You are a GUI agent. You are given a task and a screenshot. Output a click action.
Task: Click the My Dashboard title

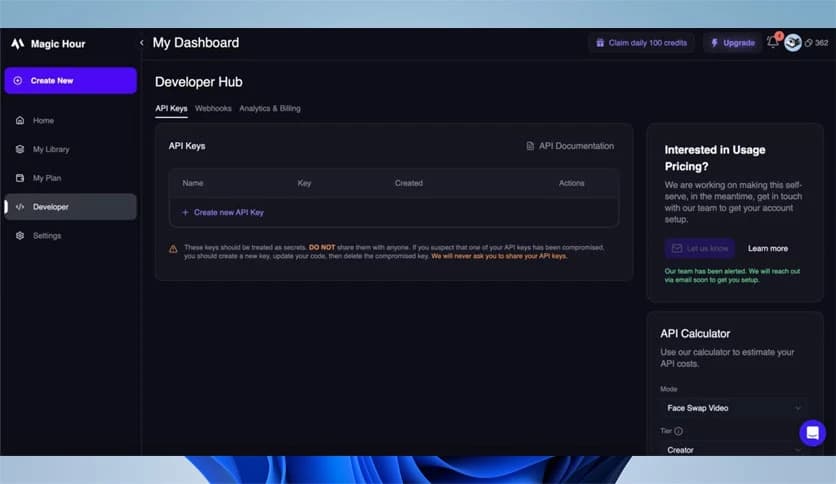tap(196, 43)
